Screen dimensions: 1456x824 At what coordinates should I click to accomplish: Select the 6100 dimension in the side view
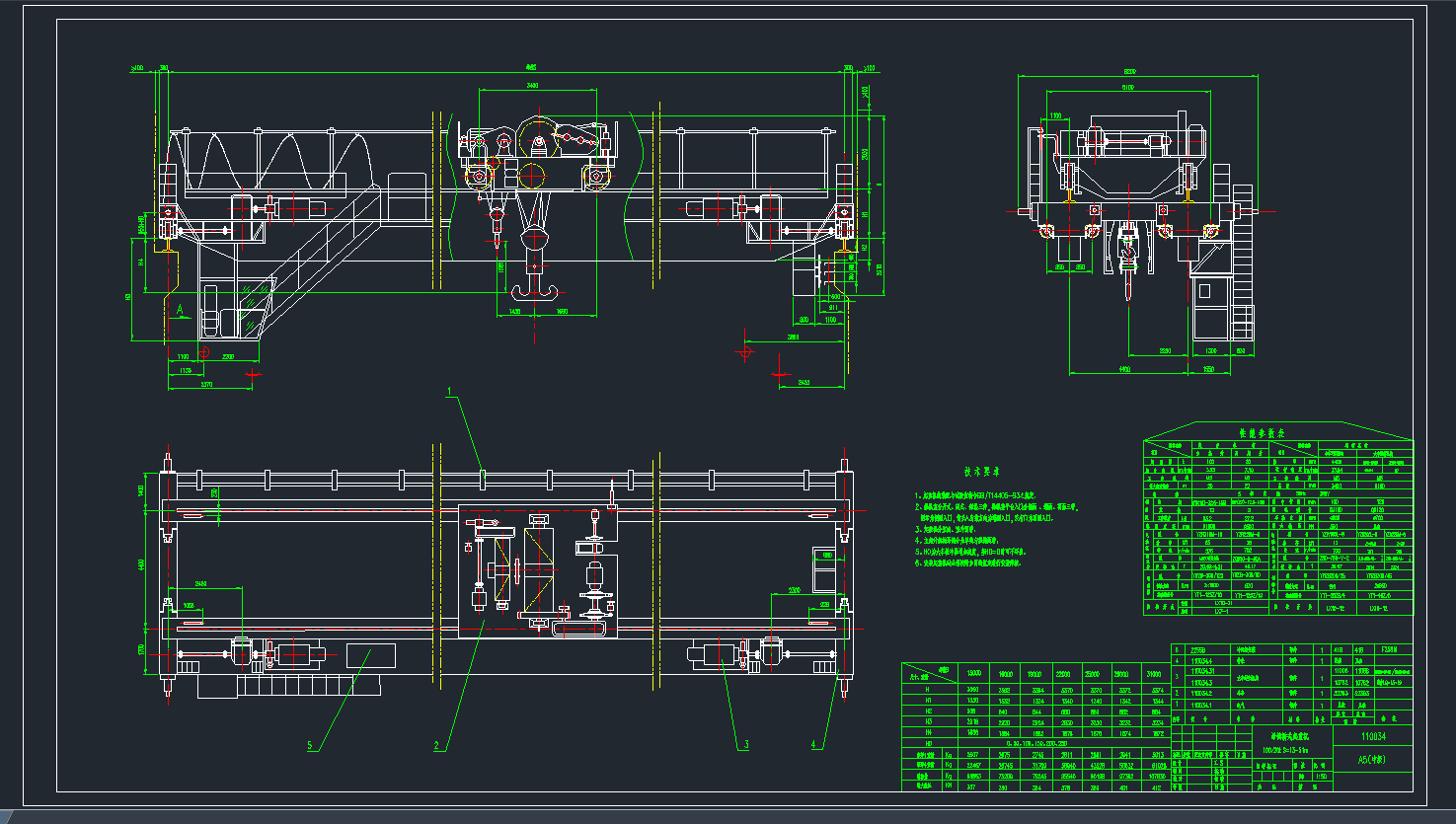click(x=1127, y=88)
